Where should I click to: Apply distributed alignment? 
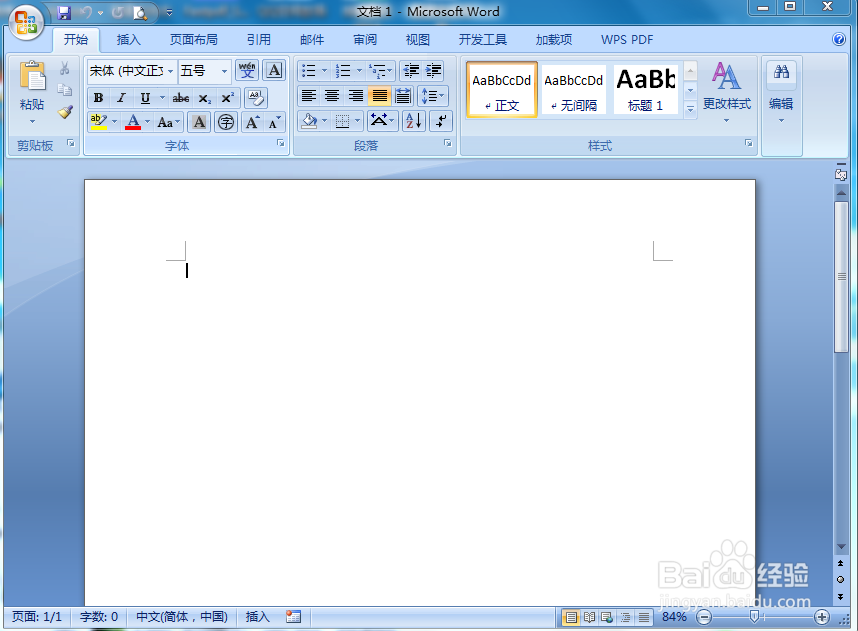[403, 96]
